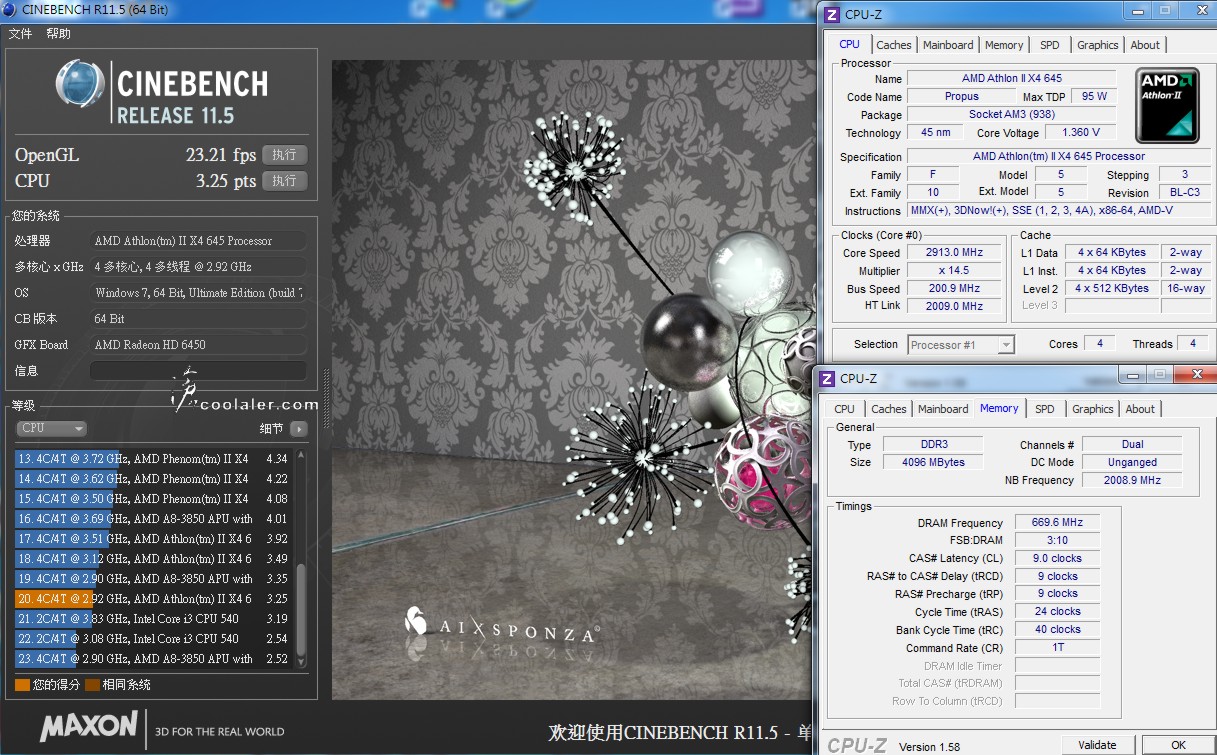The width and height of the screenshot is (1217, 755).
Task: Click the processor field 'AMD Athlon(tm) II X4 645 Processor' in Cinebench
Action: (x=198, y=241)
